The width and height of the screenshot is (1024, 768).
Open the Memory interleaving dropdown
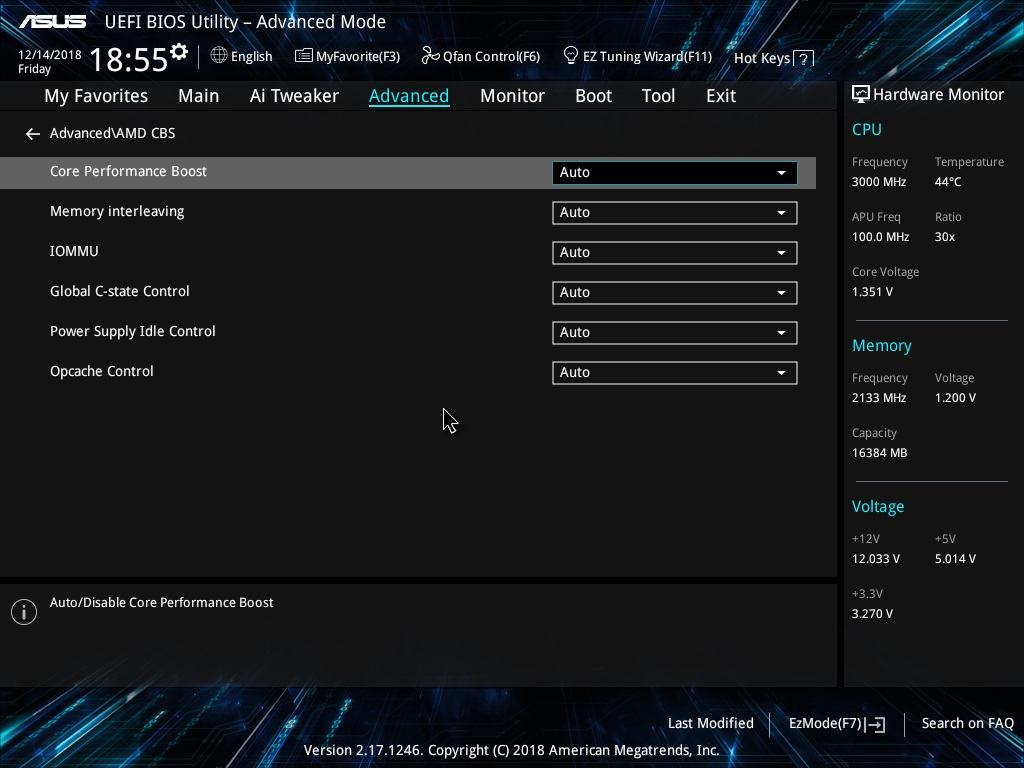click(x=674, y=213)
